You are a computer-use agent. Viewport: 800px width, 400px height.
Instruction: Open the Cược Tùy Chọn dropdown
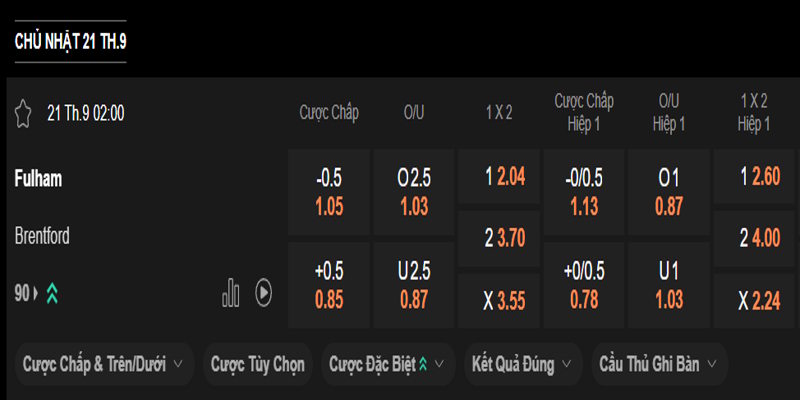(x=258, y=365)
